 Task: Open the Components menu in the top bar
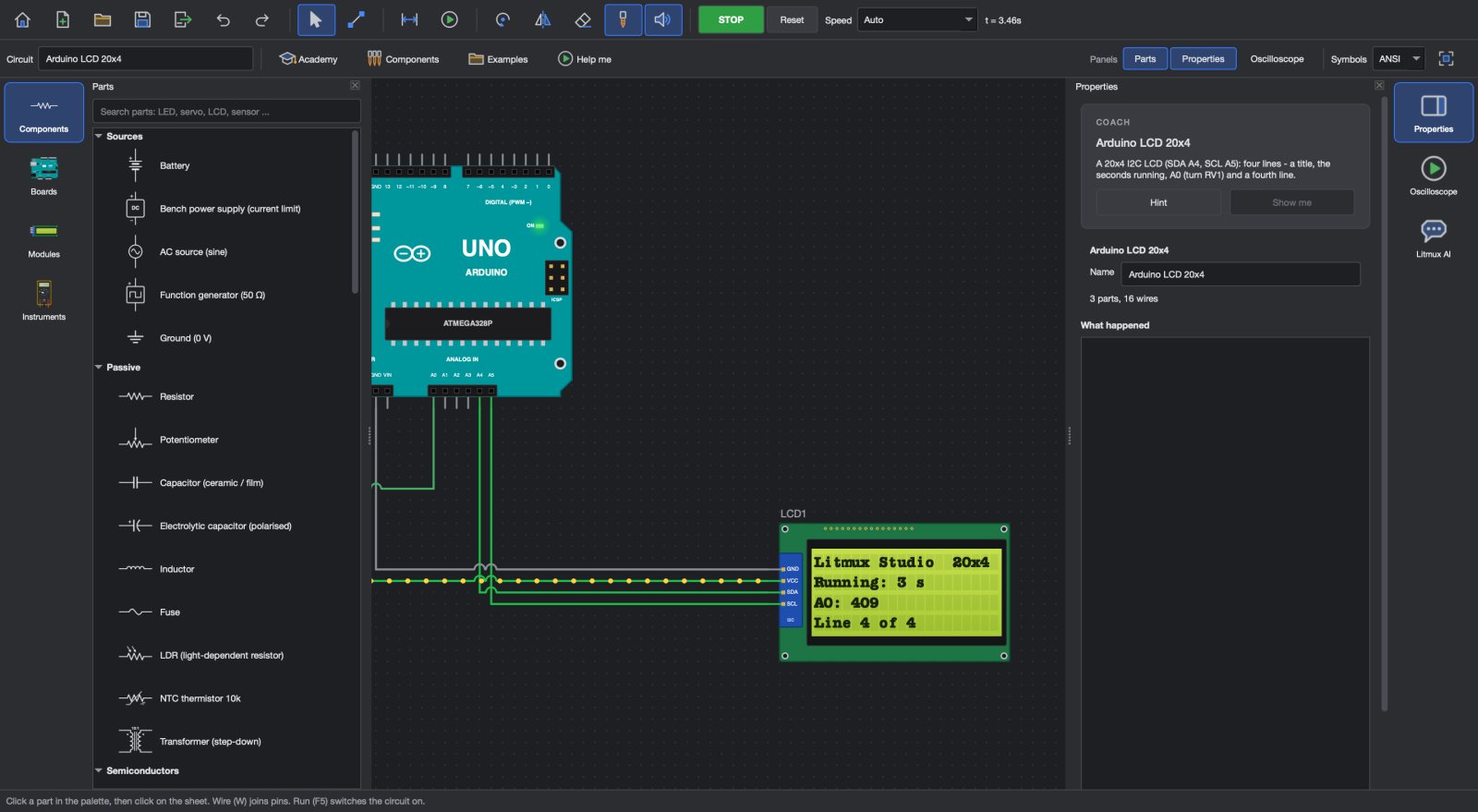click(x=403, y=59)
